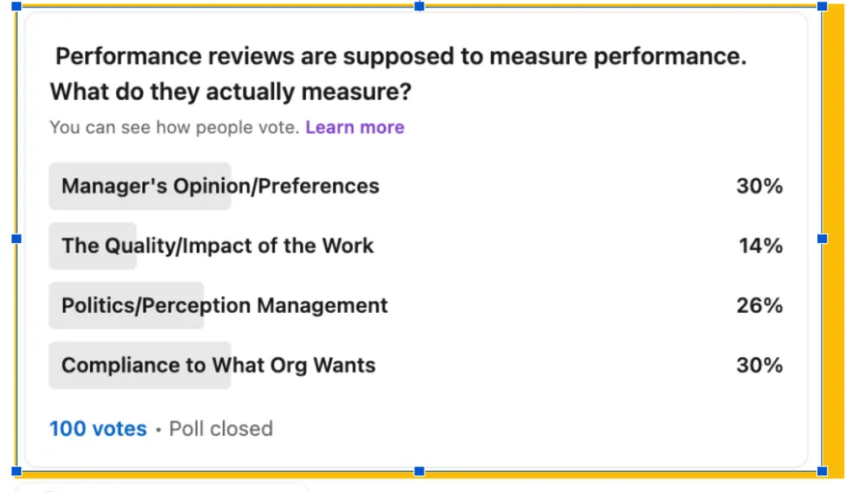The width and height of the screenshot is (860, 492).
Task: Grab the bottom-left corner resize handle
Action: pos(16,471)
